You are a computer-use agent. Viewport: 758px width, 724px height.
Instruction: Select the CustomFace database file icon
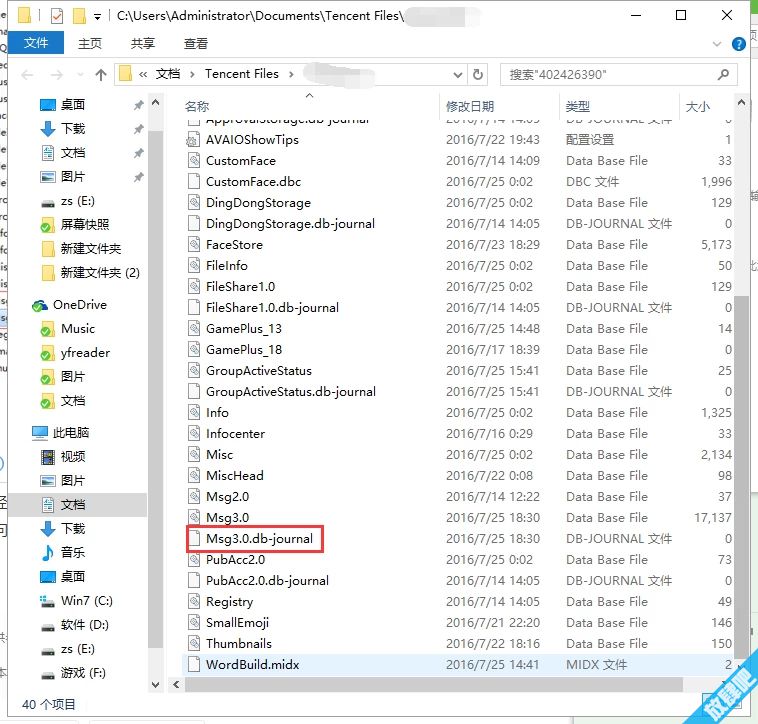(193, 161)
